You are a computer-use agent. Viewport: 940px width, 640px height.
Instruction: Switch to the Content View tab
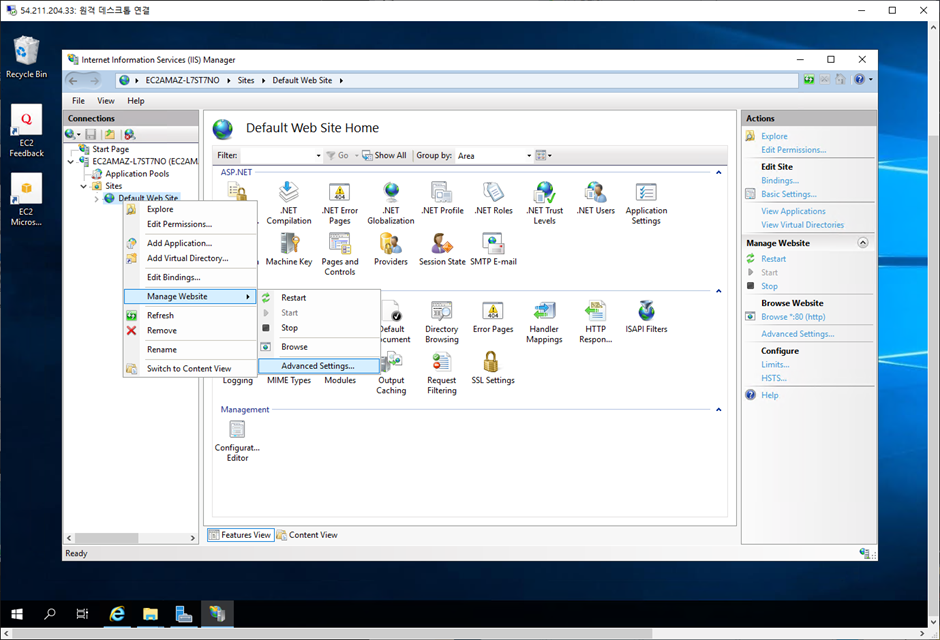point(307,535)
